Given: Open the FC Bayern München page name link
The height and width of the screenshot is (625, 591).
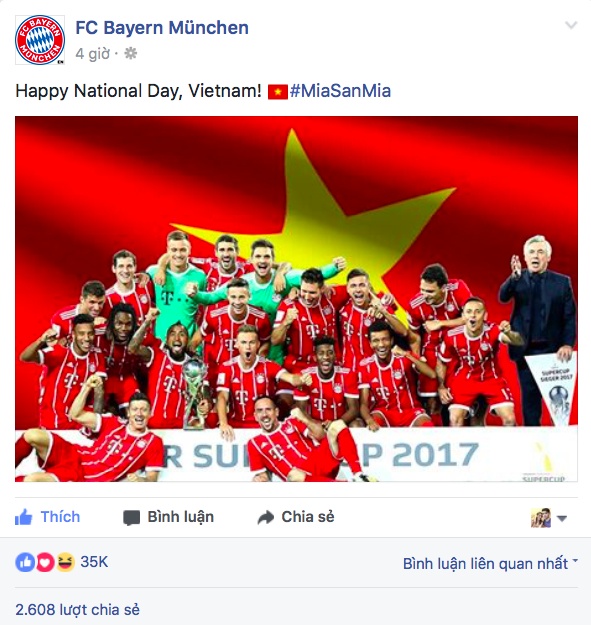Looking at the screenshot, I should point(162,28).
